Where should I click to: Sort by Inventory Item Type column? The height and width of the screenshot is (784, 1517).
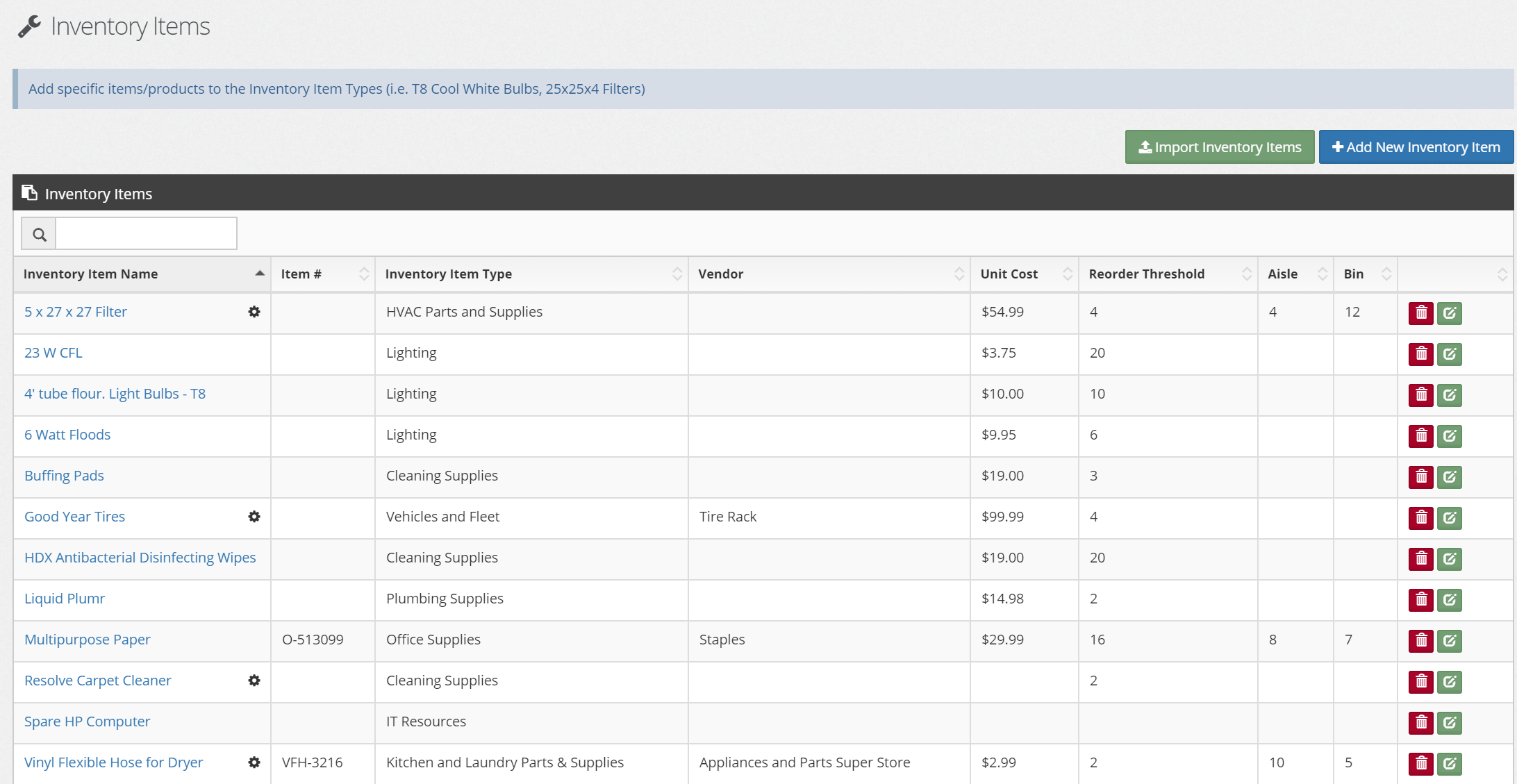click(x=531, y=274)
